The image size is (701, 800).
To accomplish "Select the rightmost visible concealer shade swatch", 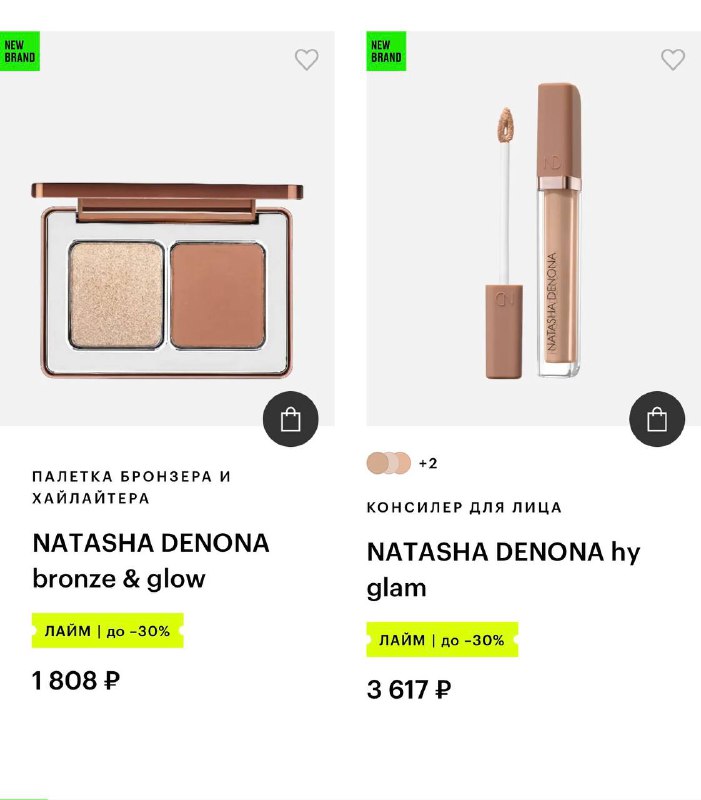I will [x=401, y=463].
